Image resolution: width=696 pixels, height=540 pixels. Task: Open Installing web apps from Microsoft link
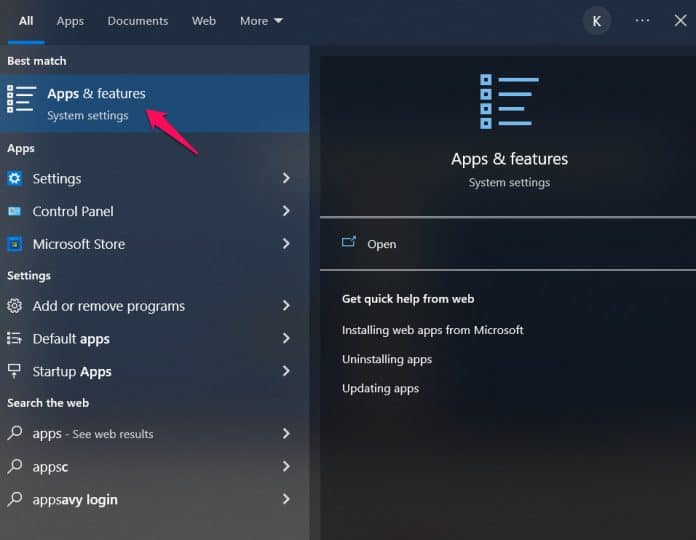click(x=432, y=330)
